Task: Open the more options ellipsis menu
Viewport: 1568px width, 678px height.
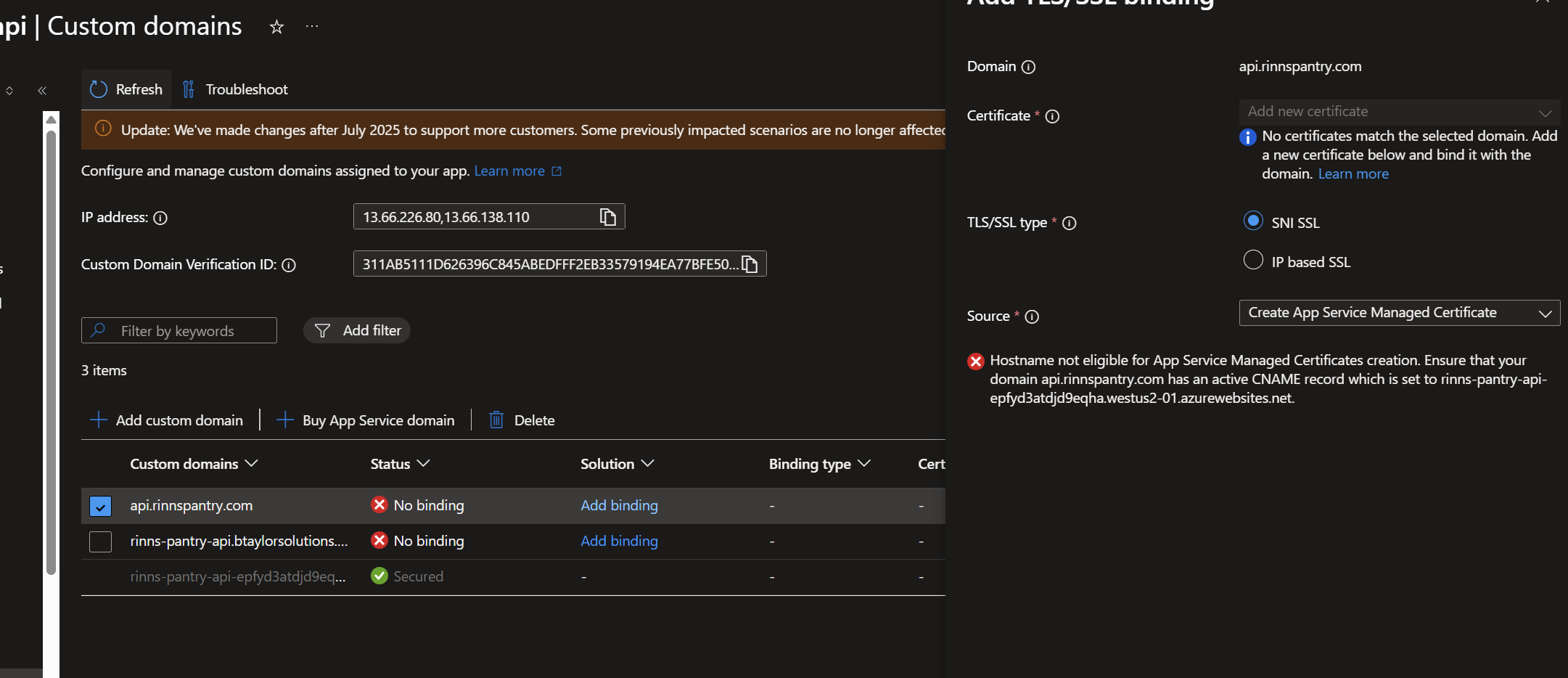Action: (312, 27)
